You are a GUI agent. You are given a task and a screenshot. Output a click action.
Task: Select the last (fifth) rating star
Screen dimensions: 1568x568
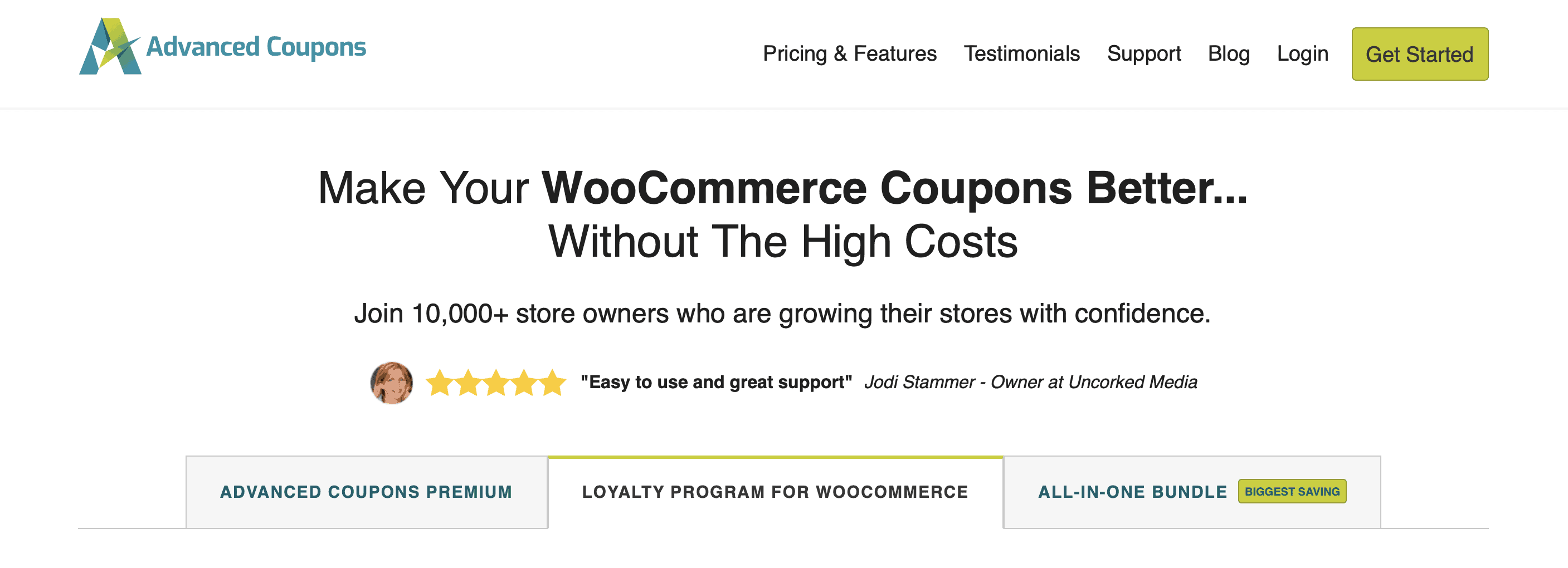[x=552, y=383]
